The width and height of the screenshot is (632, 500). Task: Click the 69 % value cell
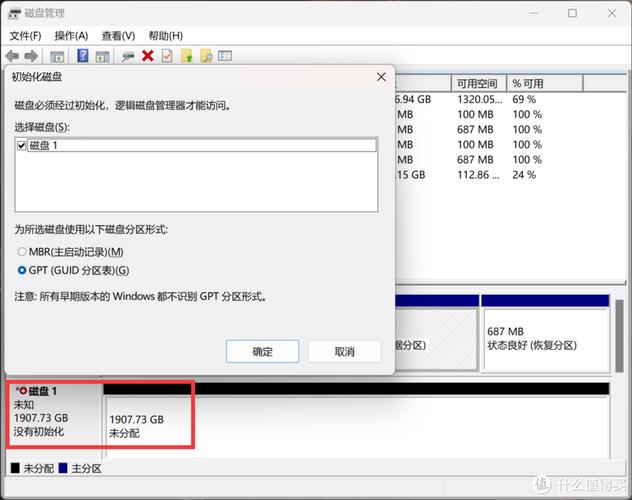(x=524, y=99)
